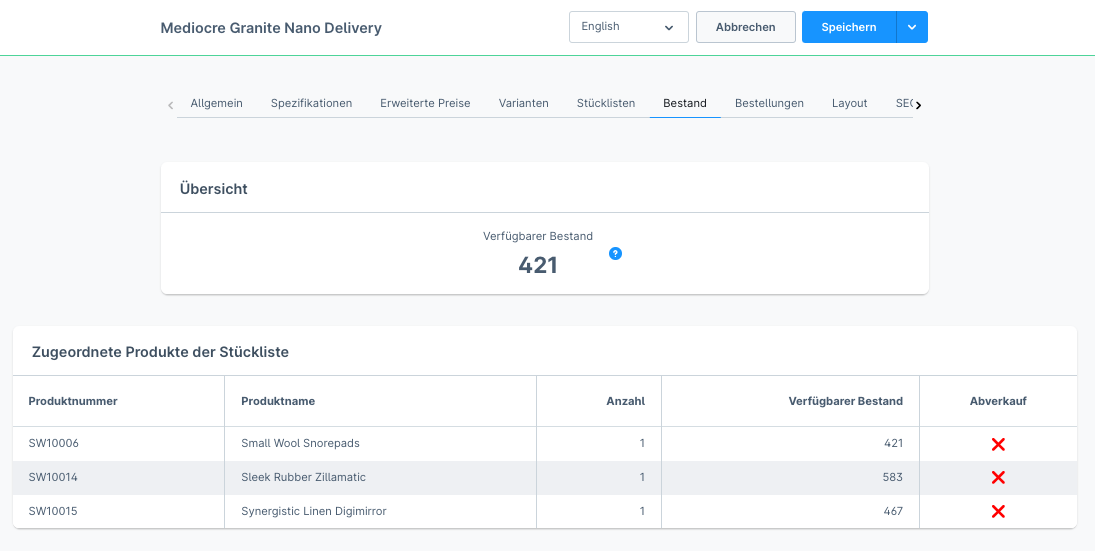This screenshot has height=551, width=1095.
Task: Expand the Speichern split-button arrow
Action: (912, 27)
